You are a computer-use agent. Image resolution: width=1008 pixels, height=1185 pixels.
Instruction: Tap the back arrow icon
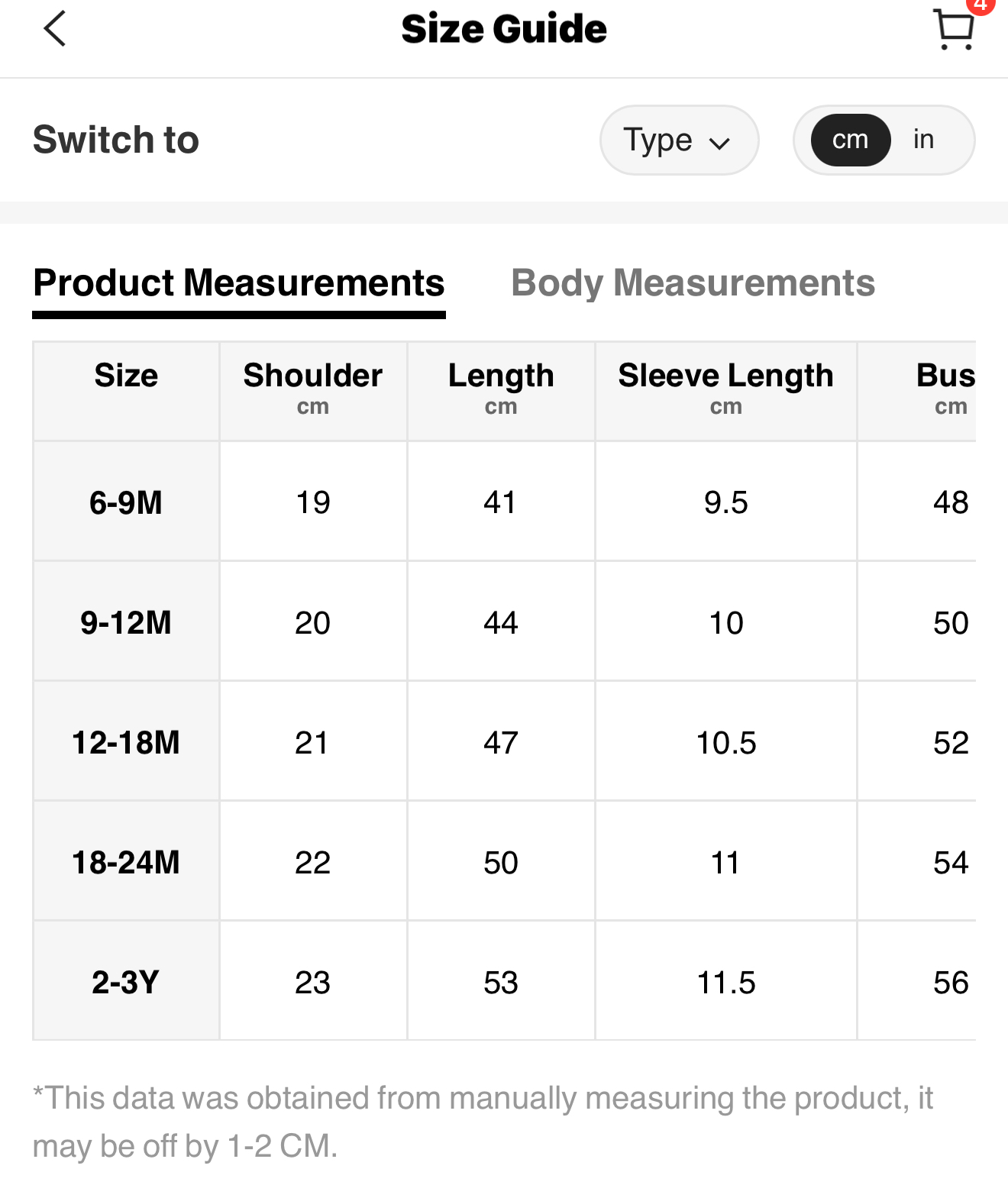(x=55, y=29)
